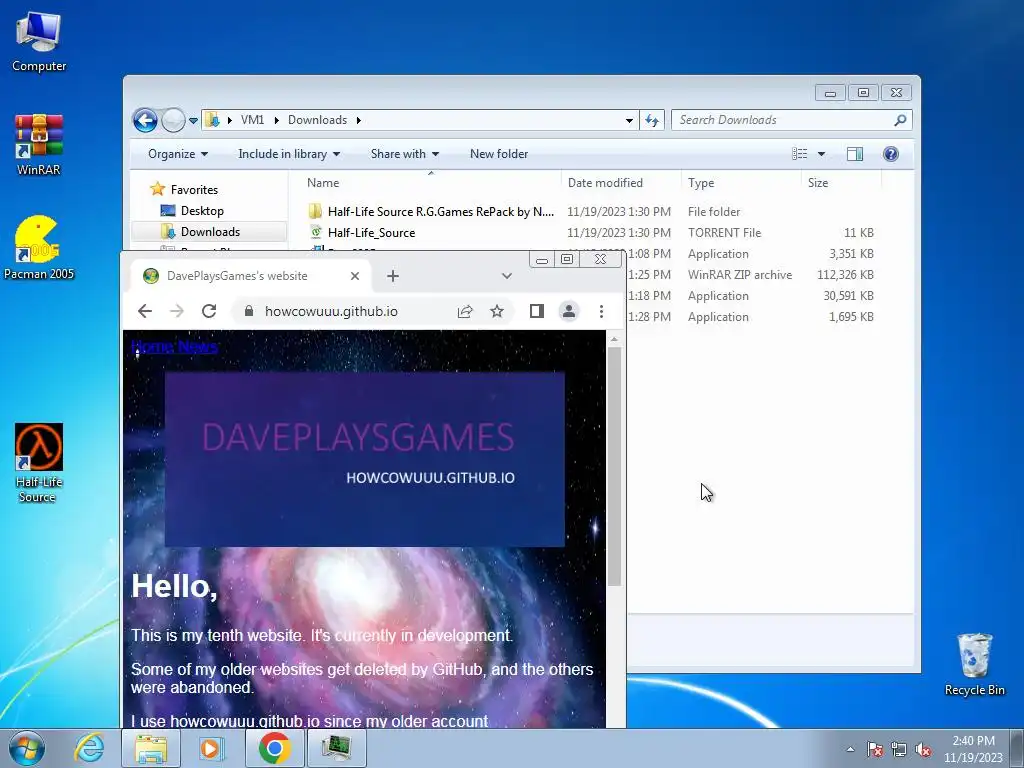Click New folder in Explorer toolbar

(x=499, y=154)
